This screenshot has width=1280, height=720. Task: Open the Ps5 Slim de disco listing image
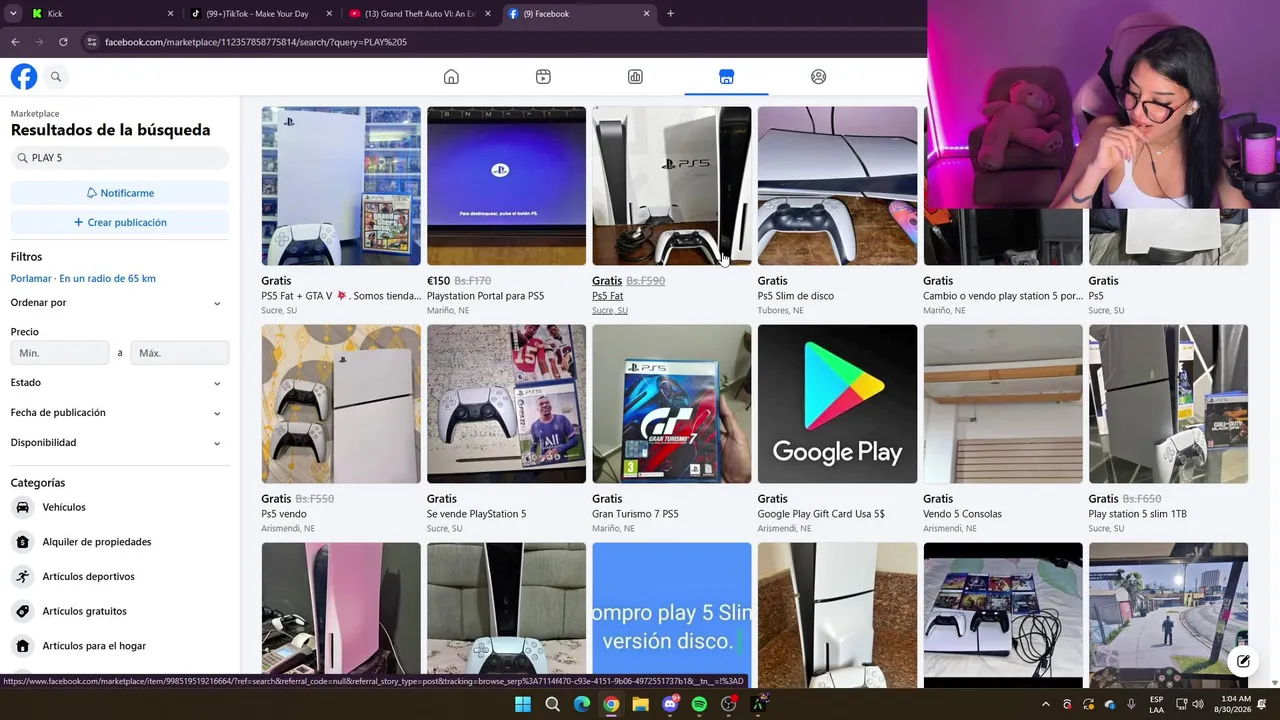click(837, 186)
